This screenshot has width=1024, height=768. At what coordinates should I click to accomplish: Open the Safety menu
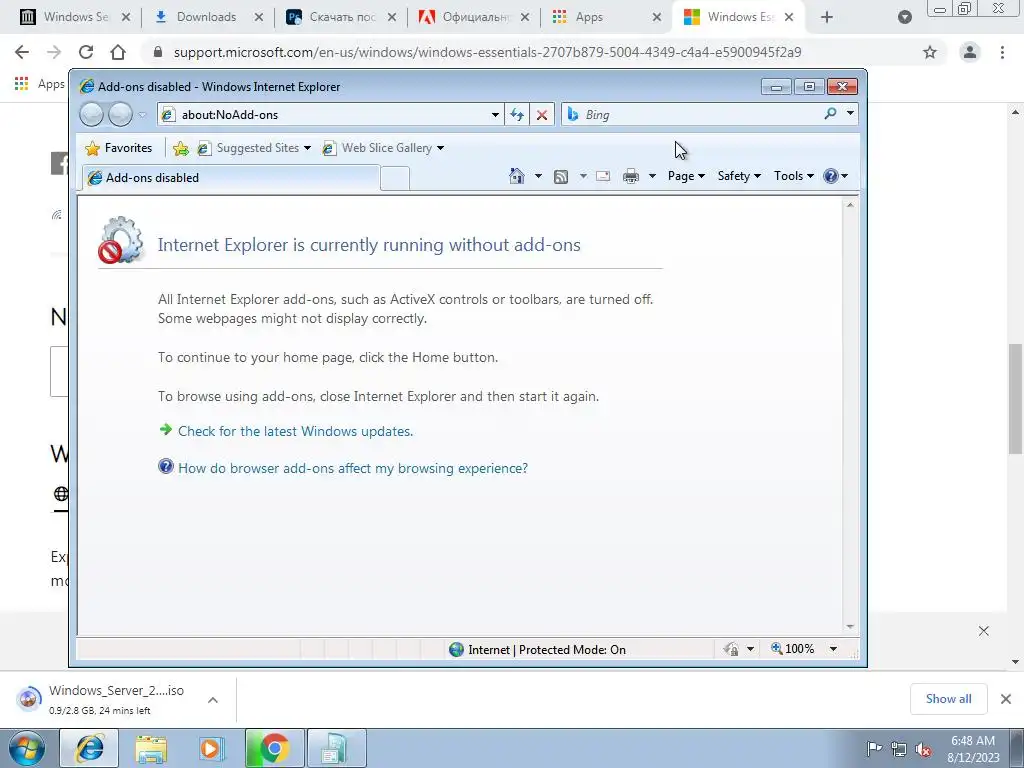click(x=739, y=176)
